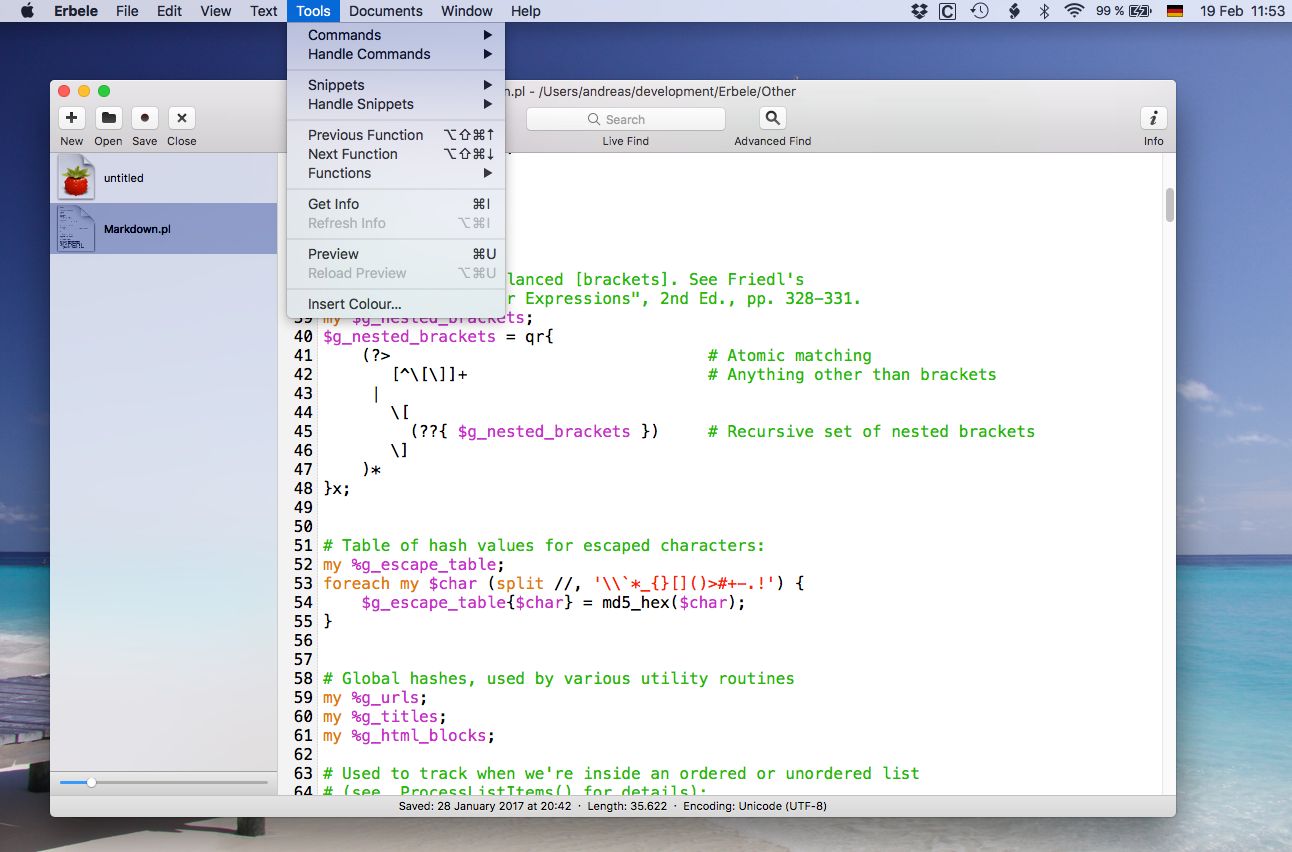
Task: Open the Time Machine menu bar icon
Action: coord(980,11)
